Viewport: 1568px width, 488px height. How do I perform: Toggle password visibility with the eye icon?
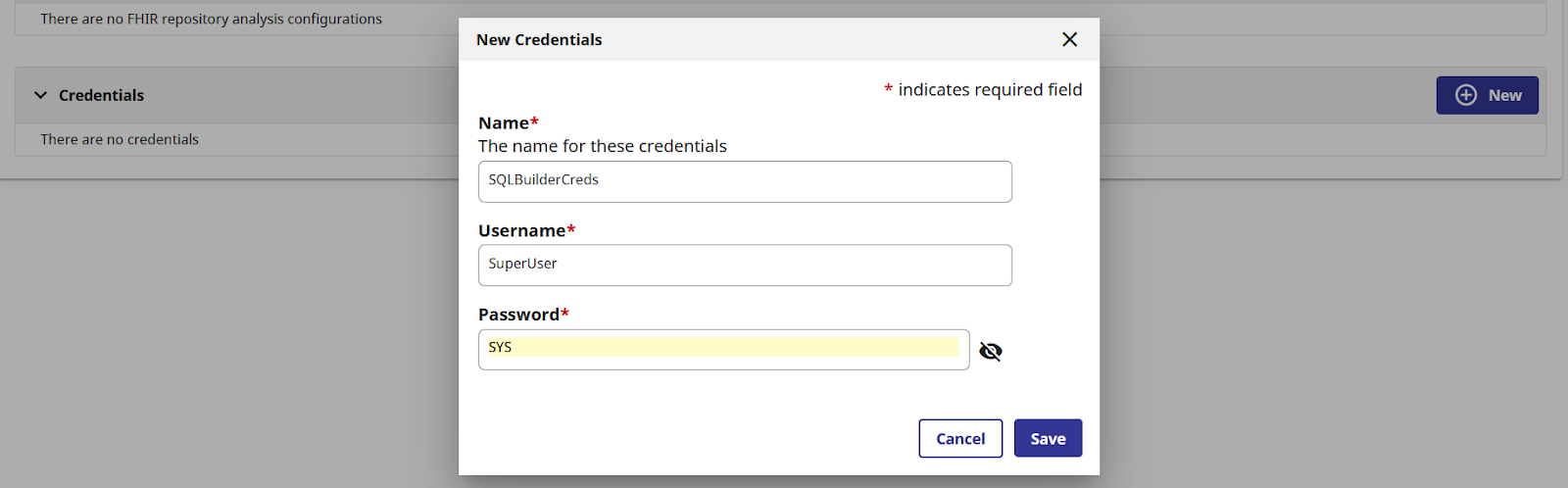tap(991, 351)
